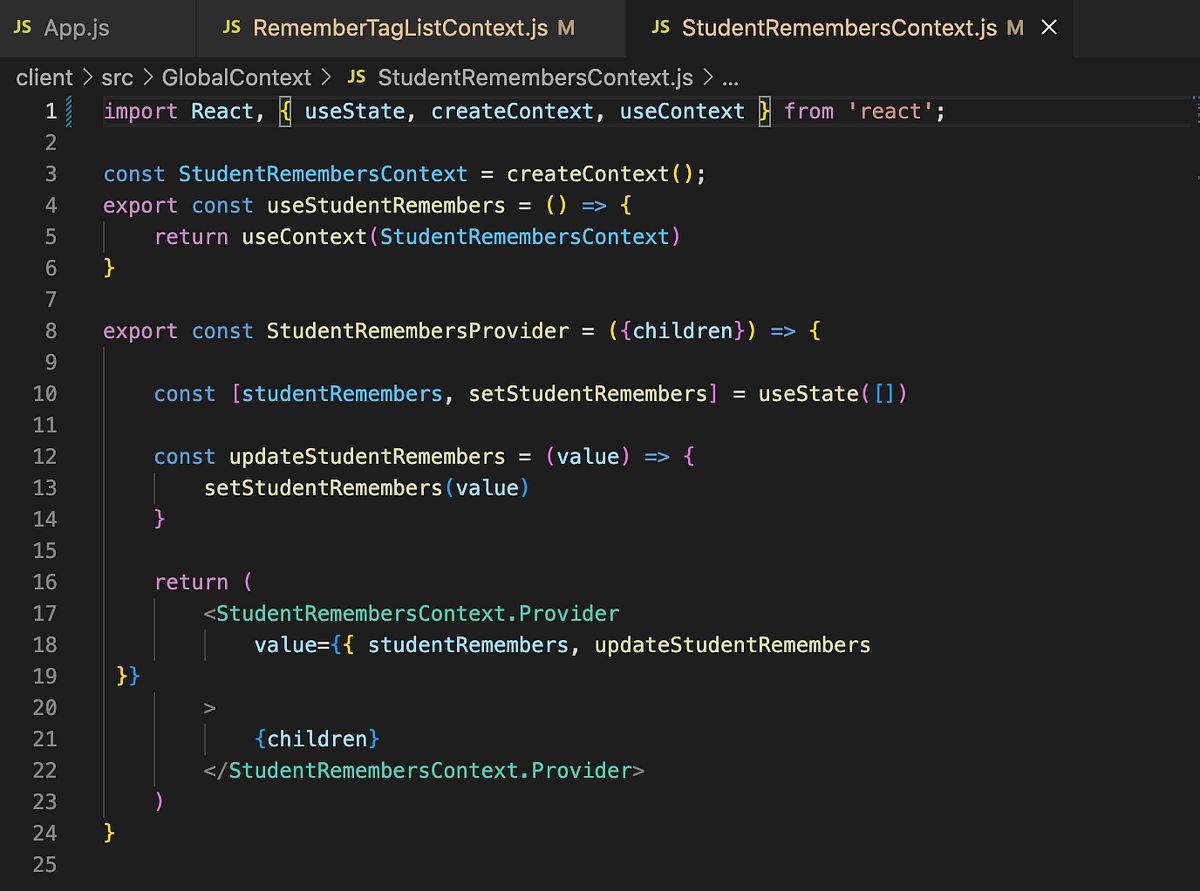1200x891 pixels.
Task: Open the GlobalContext breadcrumb item
Action: [x=237, y=77]
